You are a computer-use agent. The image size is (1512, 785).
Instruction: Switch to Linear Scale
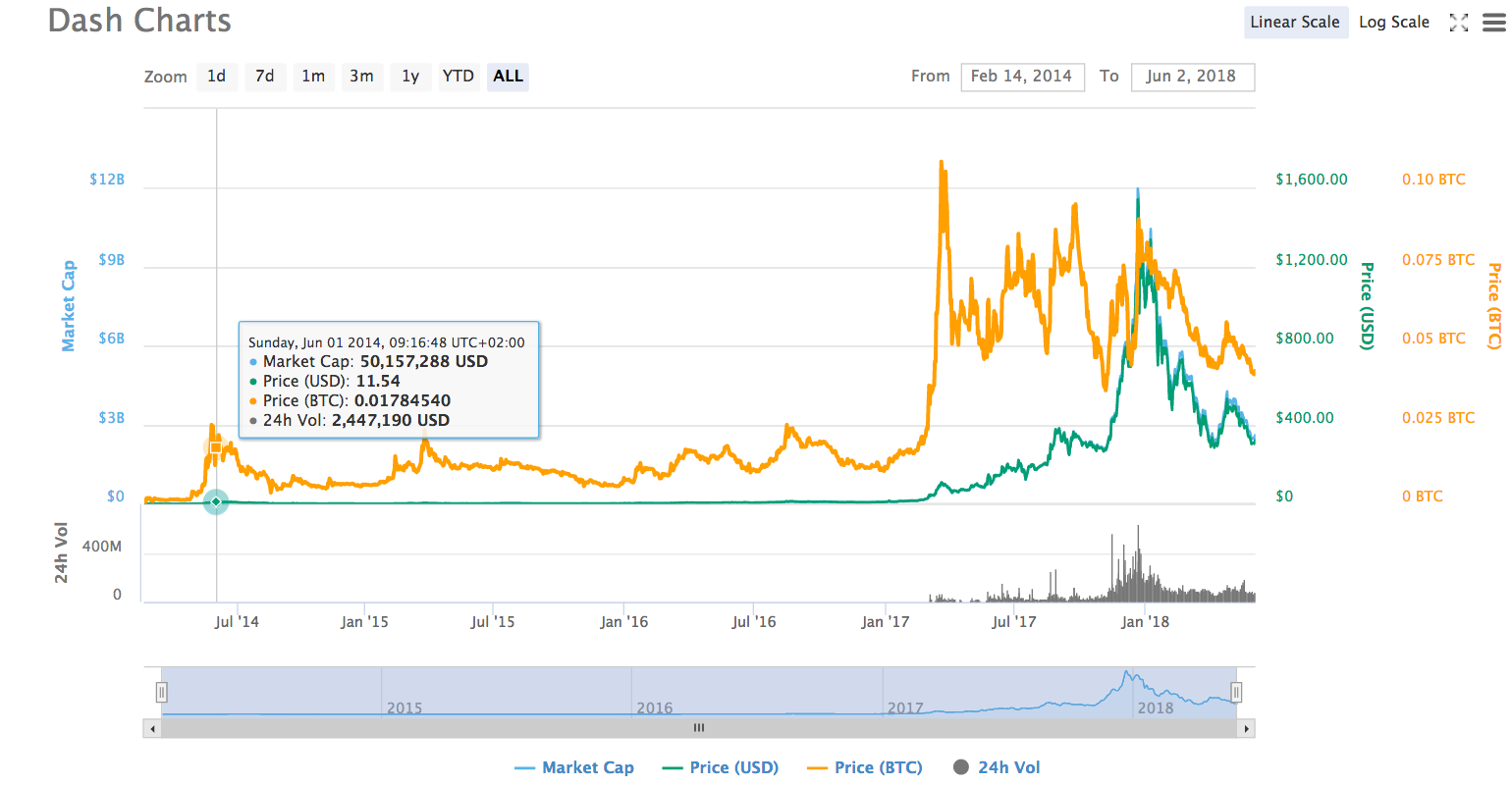tap(1295, 23)
